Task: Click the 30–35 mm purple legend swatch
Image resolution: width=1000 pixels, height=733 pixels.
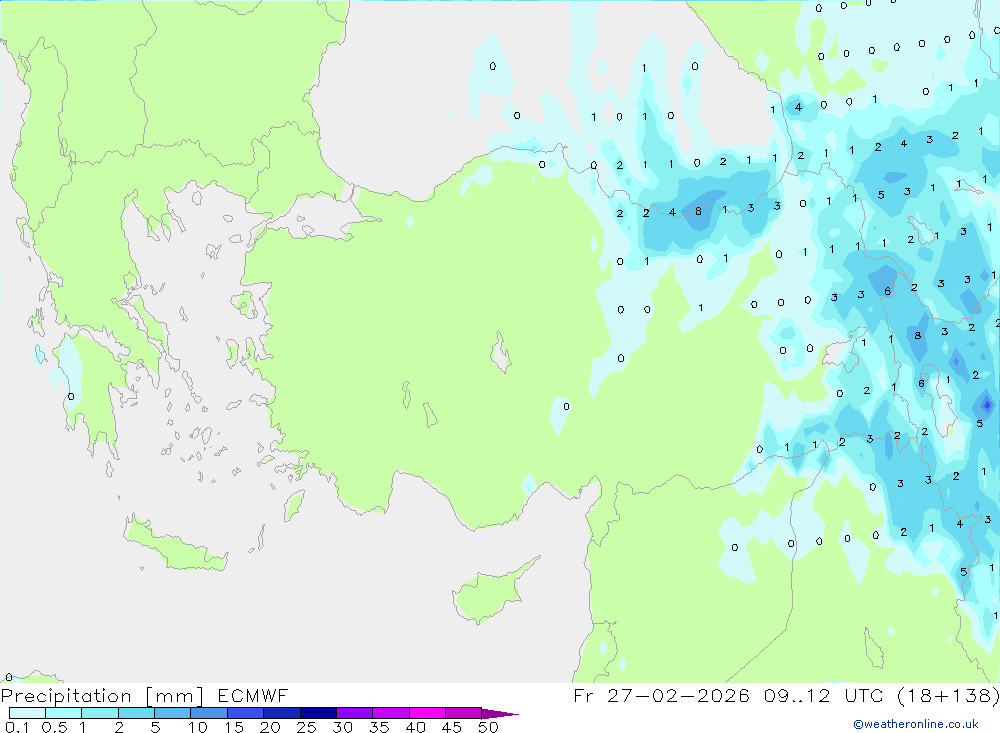Action: point(355,713)
